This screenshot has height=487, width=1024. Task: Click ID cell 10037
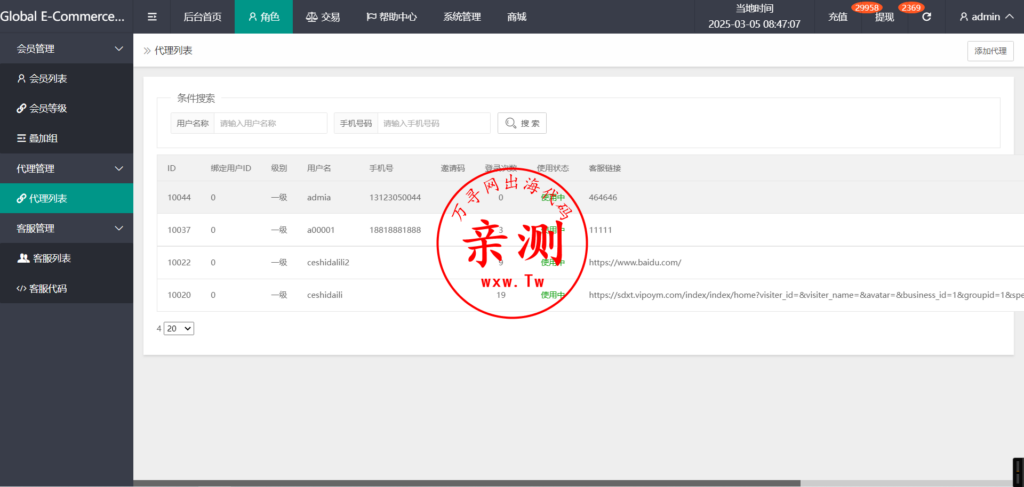pos(179,230)
